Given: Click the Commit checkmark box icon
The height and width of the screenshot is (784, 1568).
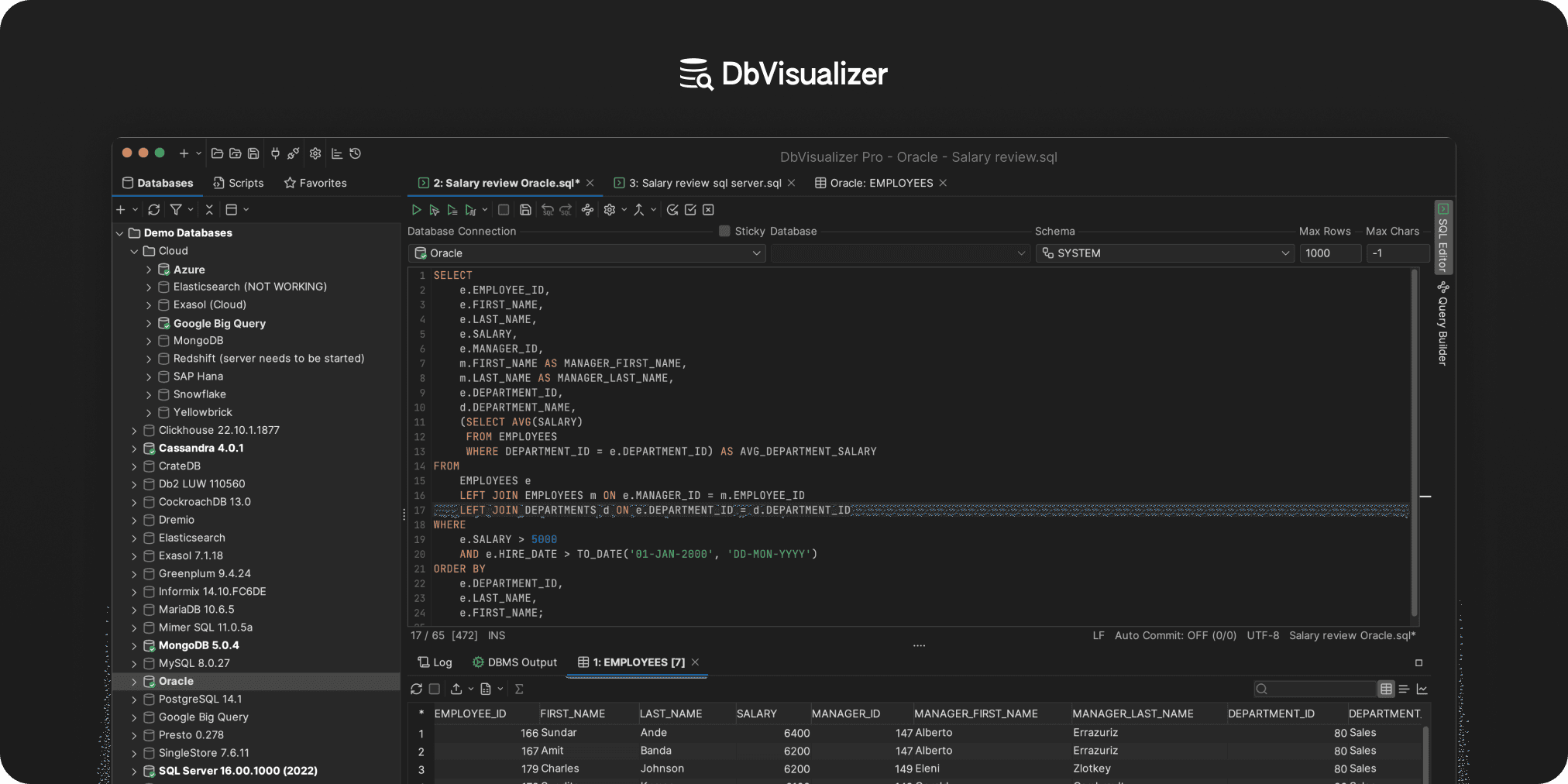Looking at the screenshot, I should pyautogui.click(x=690, y=210).
